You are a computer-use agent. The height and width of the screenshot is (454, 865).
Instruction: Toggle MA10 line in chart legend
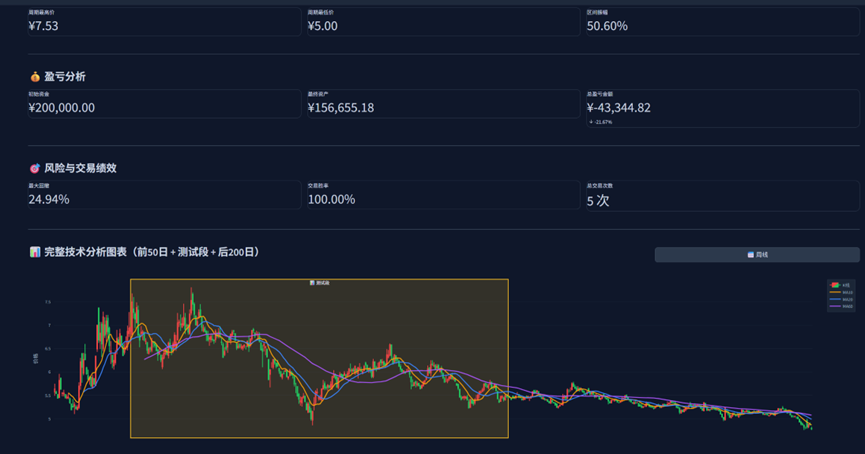tap(840, 292)
